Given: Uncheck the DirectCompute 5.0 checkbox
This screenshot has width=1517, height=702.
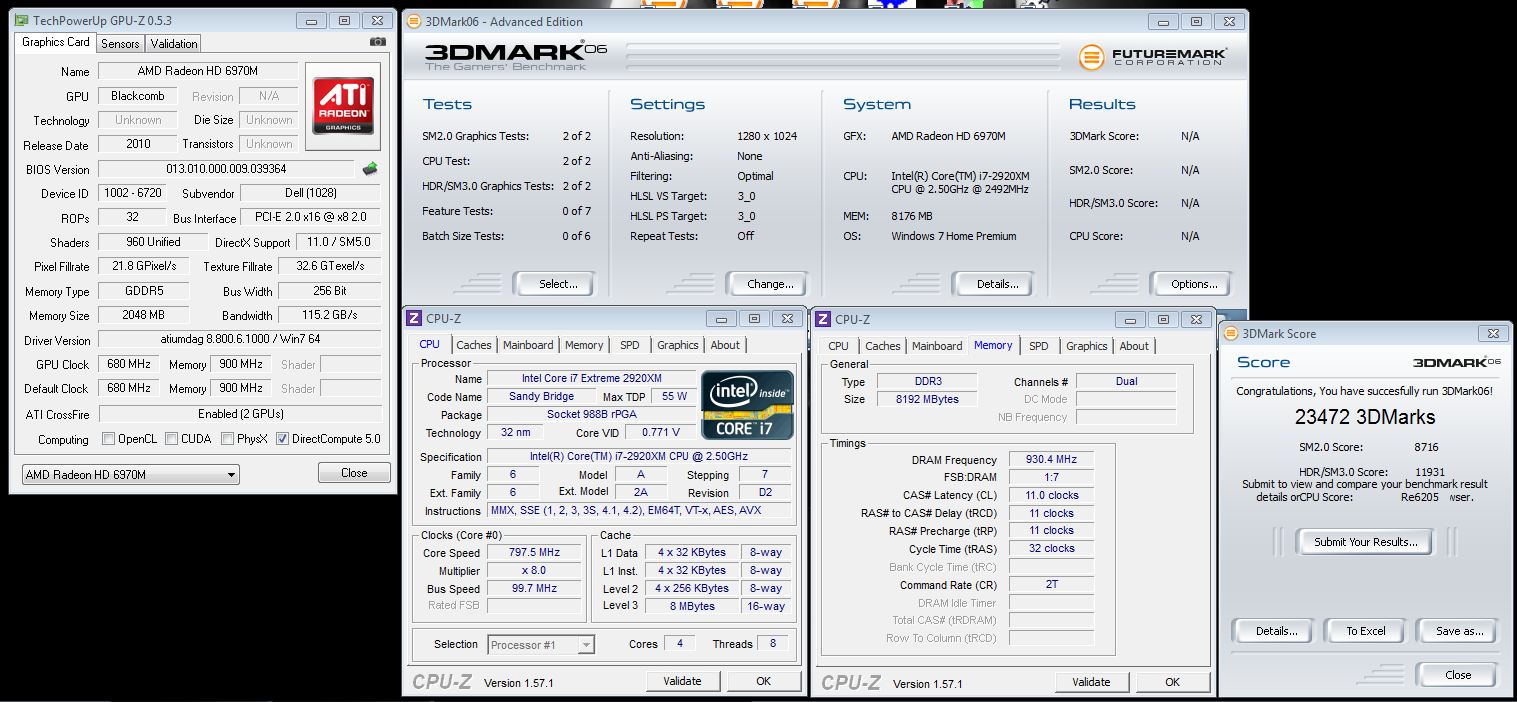Looking at the screenshot, I should click(283, 439).
